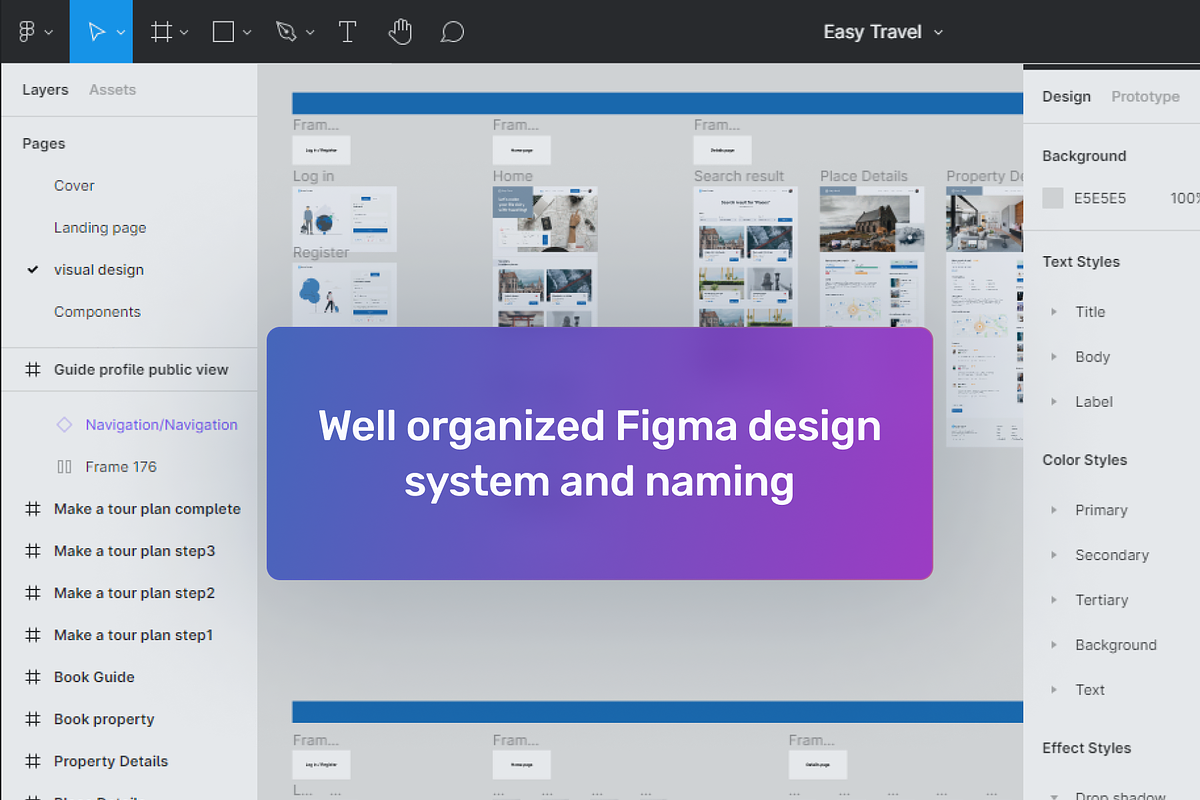The width and height of the screenshot is (1200, 800).
Task: Select the Move tool arrow
Action: (x=96, y=32)
